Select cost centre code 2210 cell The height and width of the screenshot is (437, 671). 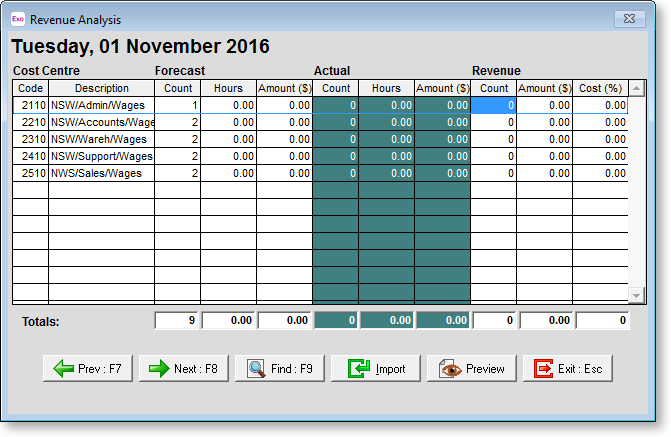(30, 122)
